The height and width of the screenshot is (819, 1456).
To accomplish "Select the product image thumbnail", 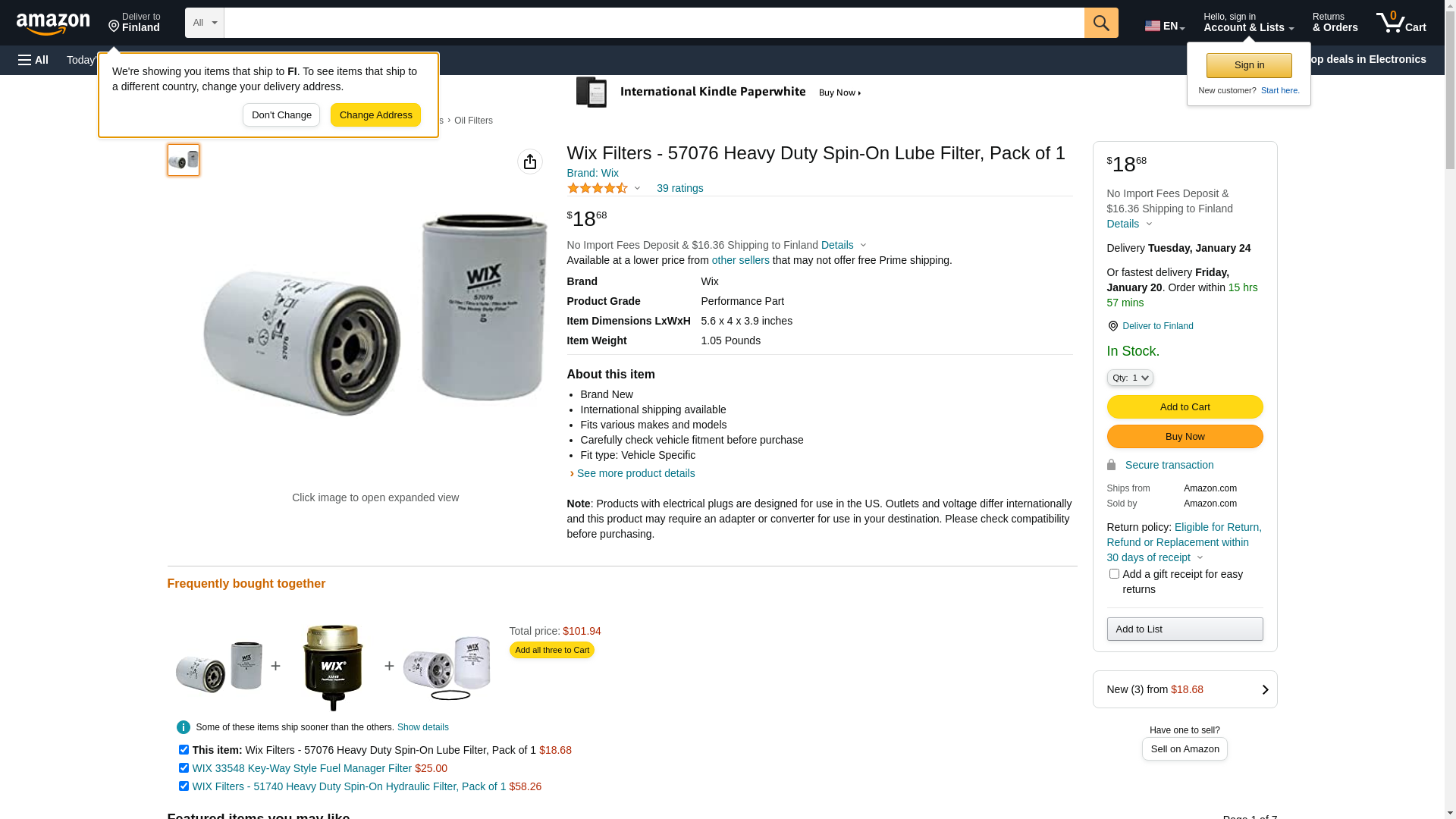I will pos(184,160).
